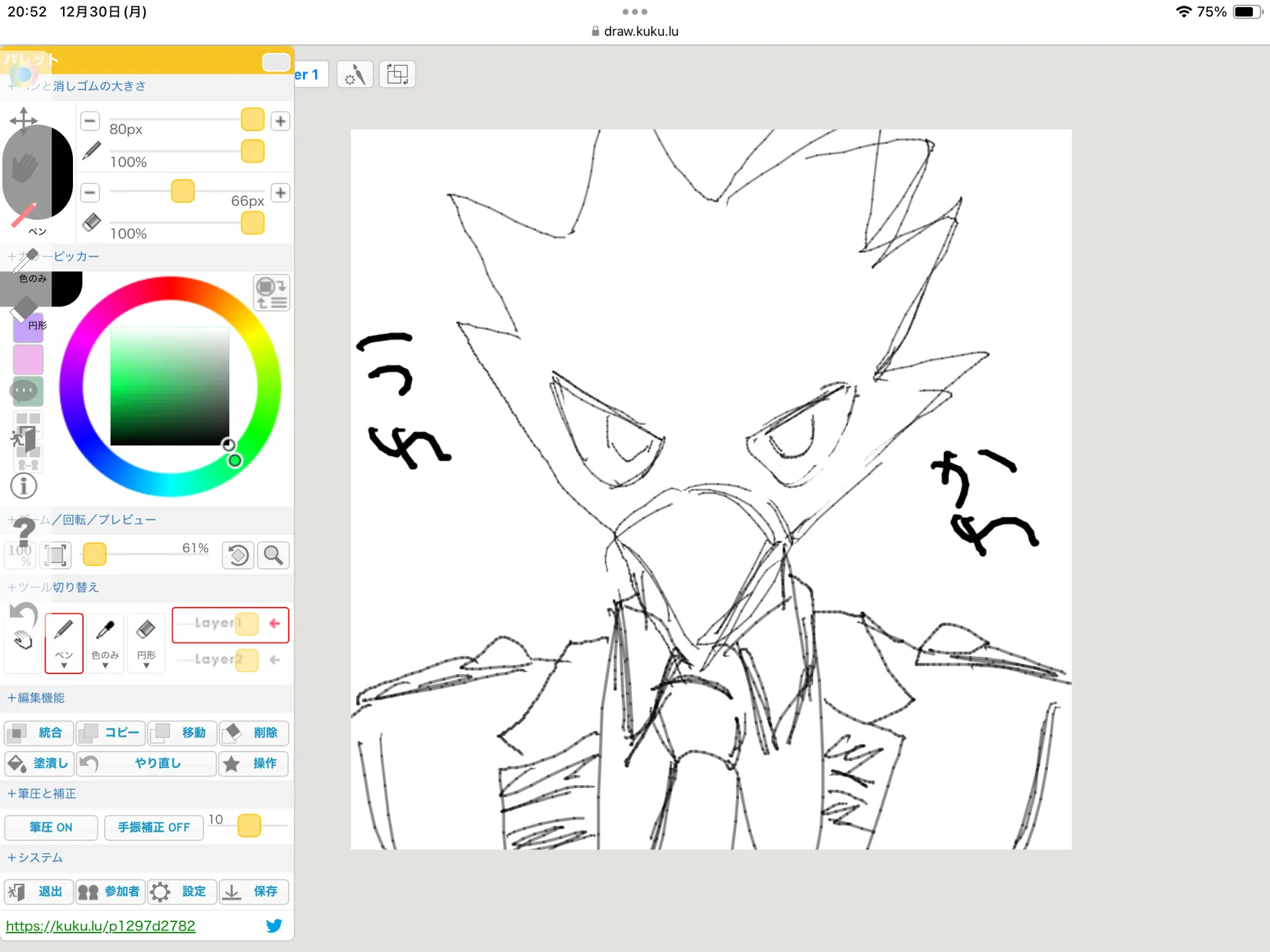Click the stabilizer strength slider handle
The image size is (1270, 952).
[249, 825]
